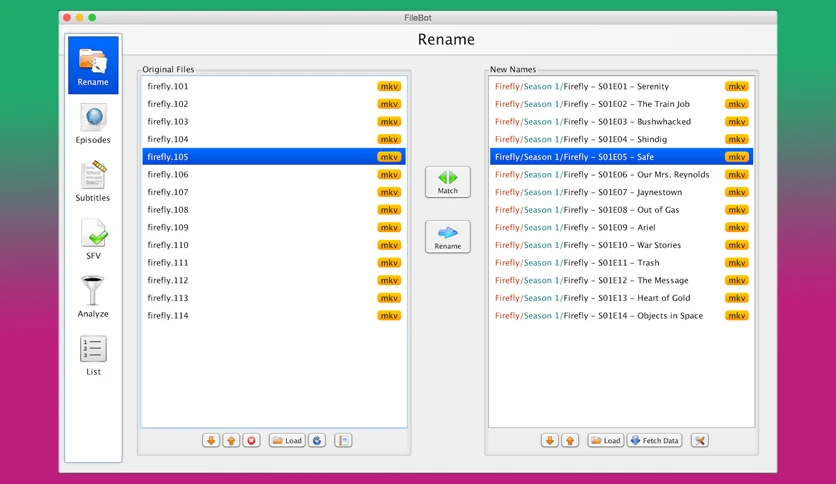836x484 pixels.
Task: Select new name S01E08 – Out of Gas
Action: [x=621, y=209]
